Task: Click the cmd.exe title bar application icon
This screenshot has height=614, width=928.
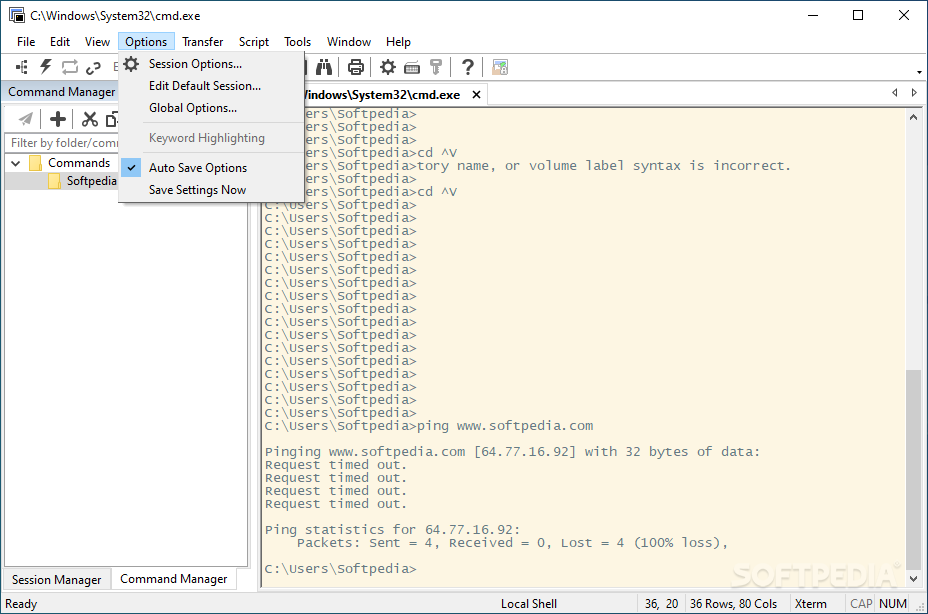Action: coord(17,15)
